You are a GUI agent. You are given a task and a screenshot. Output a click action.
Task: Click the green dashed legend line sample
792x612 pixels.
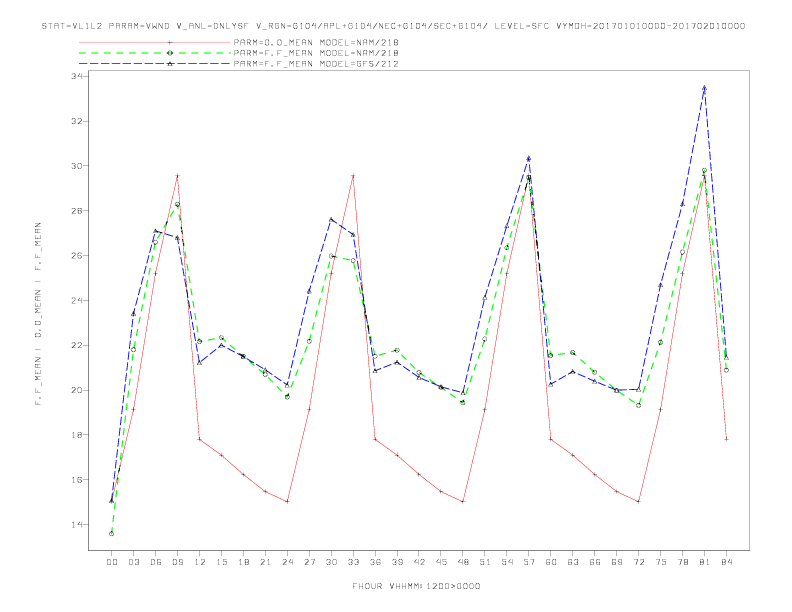[155, 53]
